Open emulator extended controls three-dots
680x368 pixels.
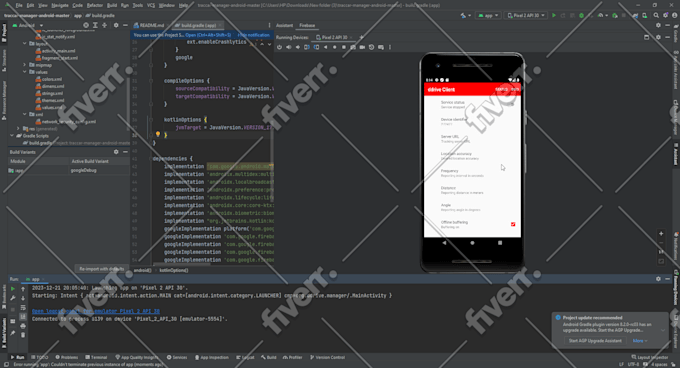(x=390, y=47)
